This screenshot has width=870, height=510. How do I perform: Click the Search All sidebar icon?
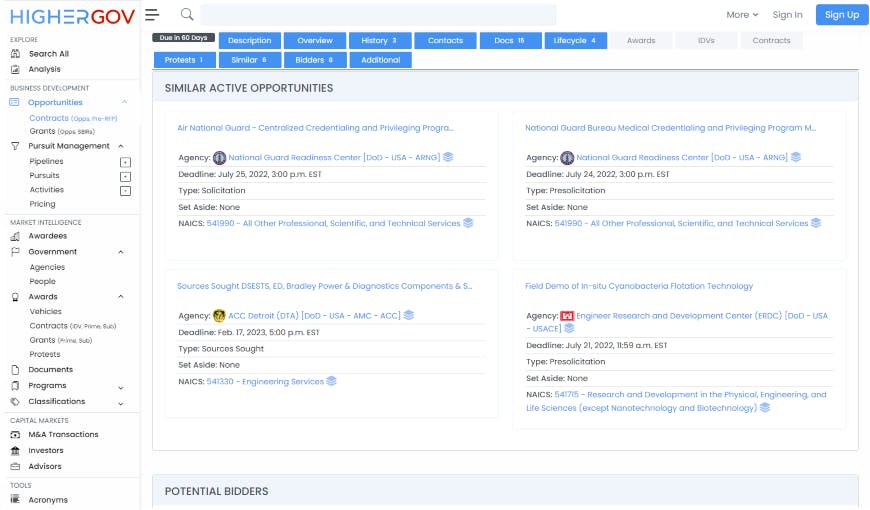(15, 54)
